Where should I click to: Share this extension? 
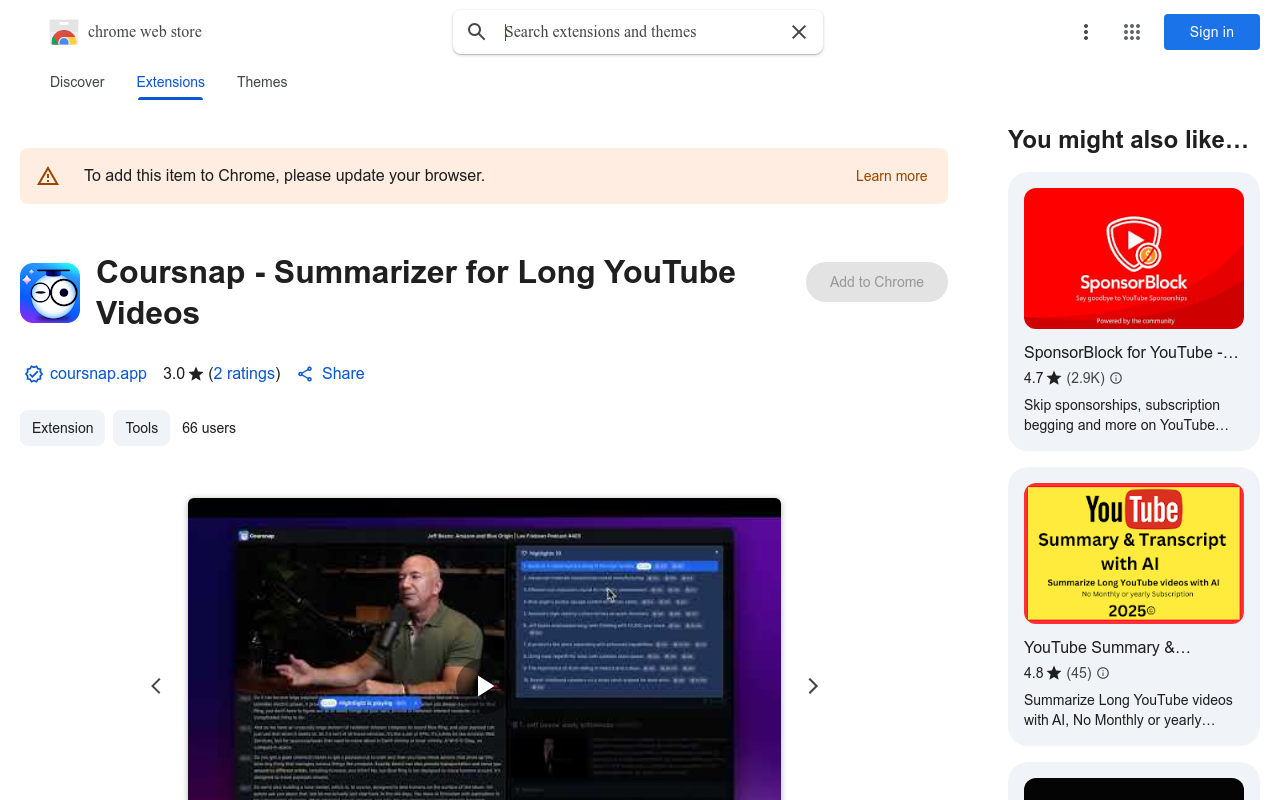click(331, 373)
